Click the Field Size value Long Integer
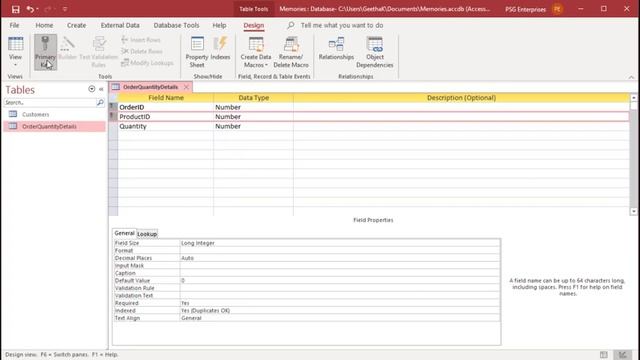640x360 pixels. [x=340, y=243]
